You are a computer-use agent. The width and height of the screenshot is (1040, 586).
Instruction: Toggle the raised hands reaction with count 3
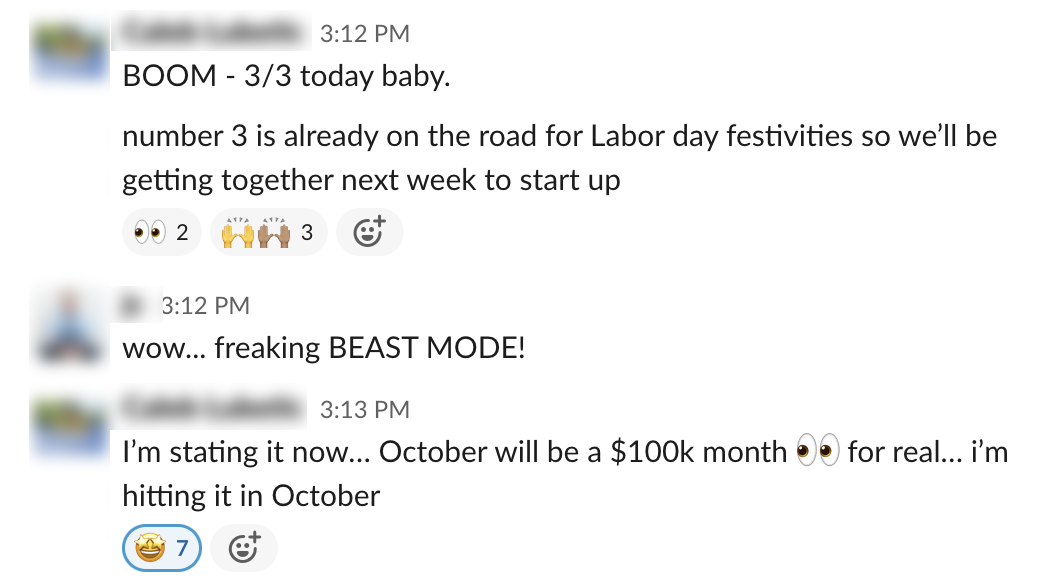tap(267, 233)
